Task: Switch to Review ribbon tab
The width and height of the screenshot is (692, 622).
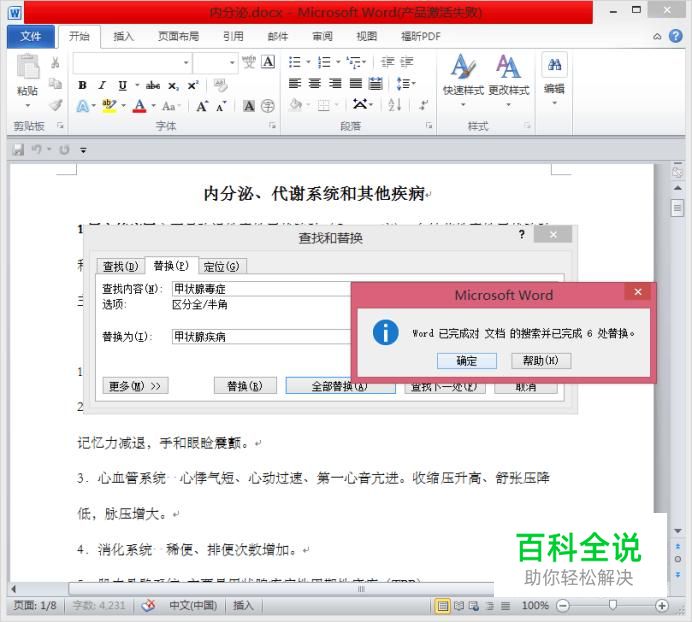Action: point(322,36)
